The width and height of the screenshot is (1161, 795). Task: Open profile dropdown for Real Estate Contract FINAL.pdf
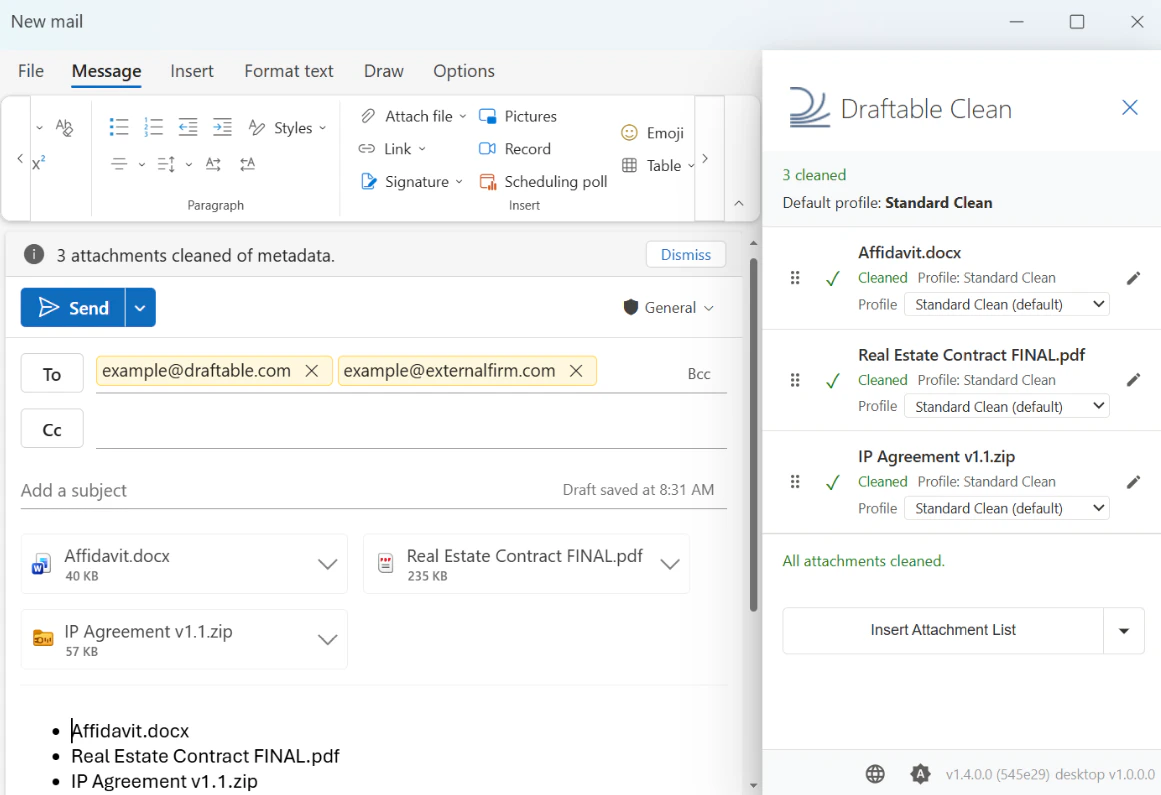click(1007, 406)
